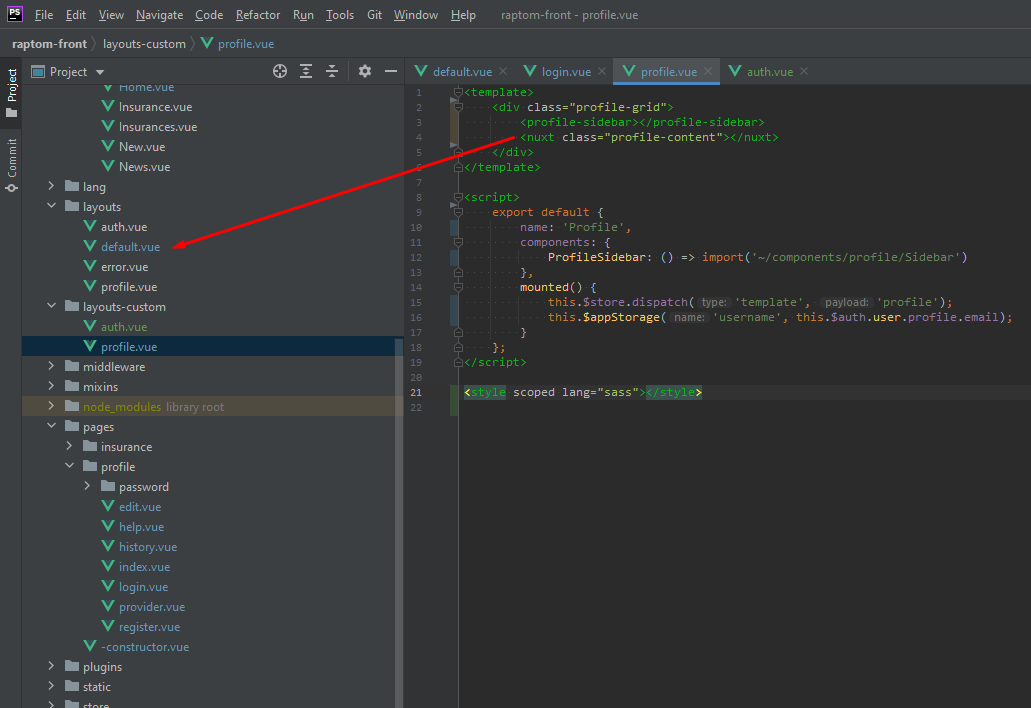
Task: Select Insurance.vue in the project tree
Action: coord(155,106)
